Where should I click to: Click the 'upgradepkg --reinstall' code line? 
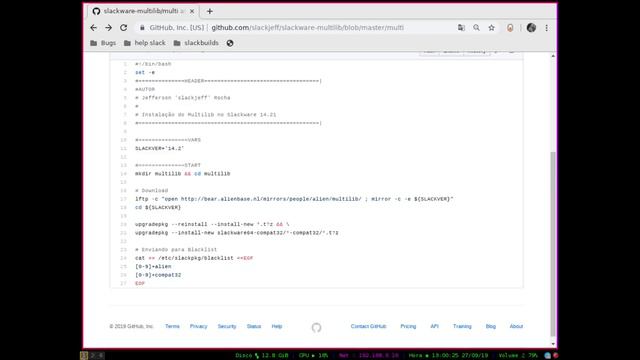pyautogui.click(x=212, y=224)
